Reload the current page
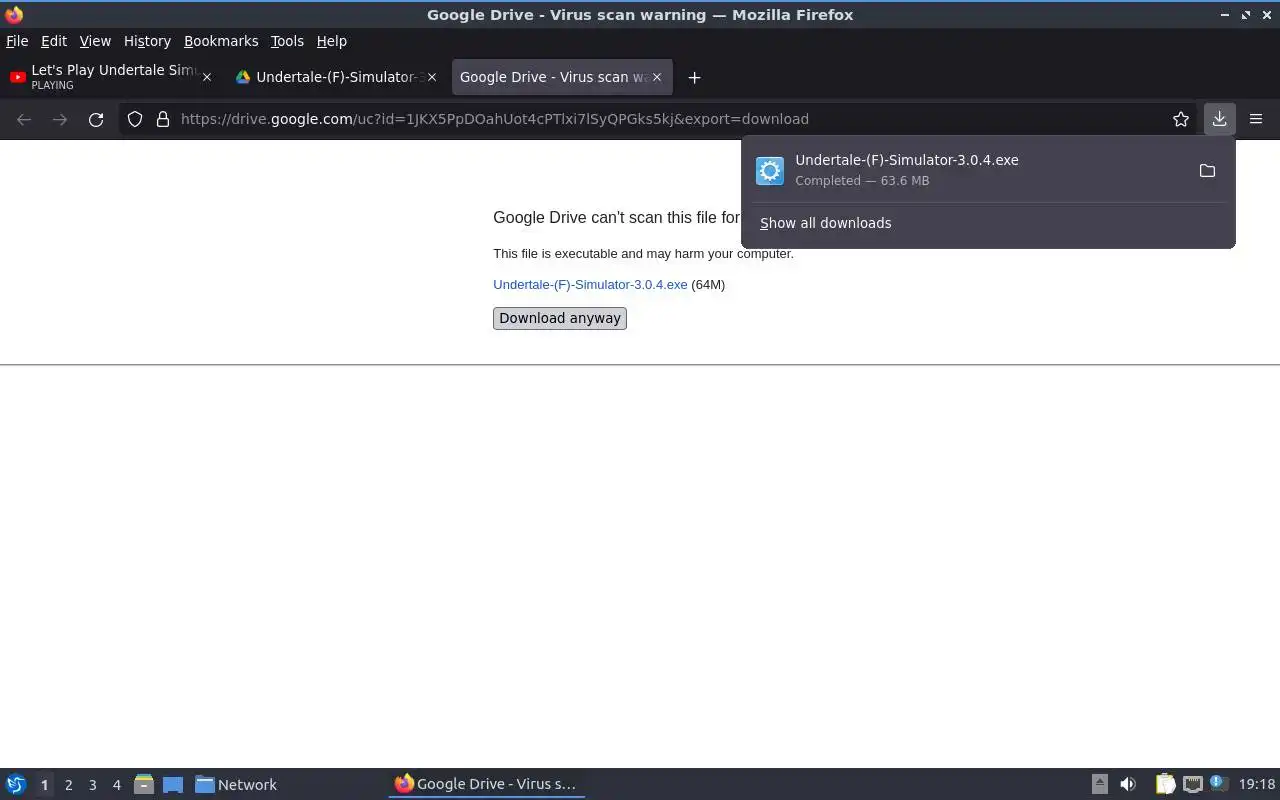The image size is (1280, 800). point(96,119)
